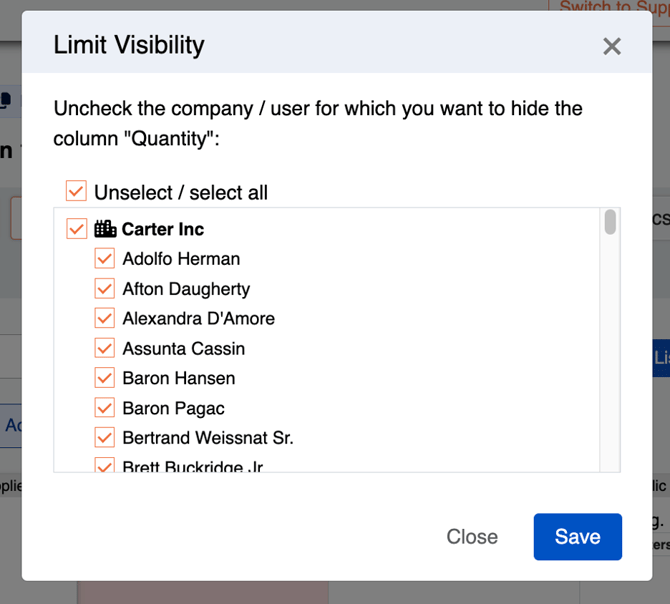This screenshot has height=604, width=670.
Task: Uncheck Baron Hansen's checkbox
Action: click(x=105, y=378)
